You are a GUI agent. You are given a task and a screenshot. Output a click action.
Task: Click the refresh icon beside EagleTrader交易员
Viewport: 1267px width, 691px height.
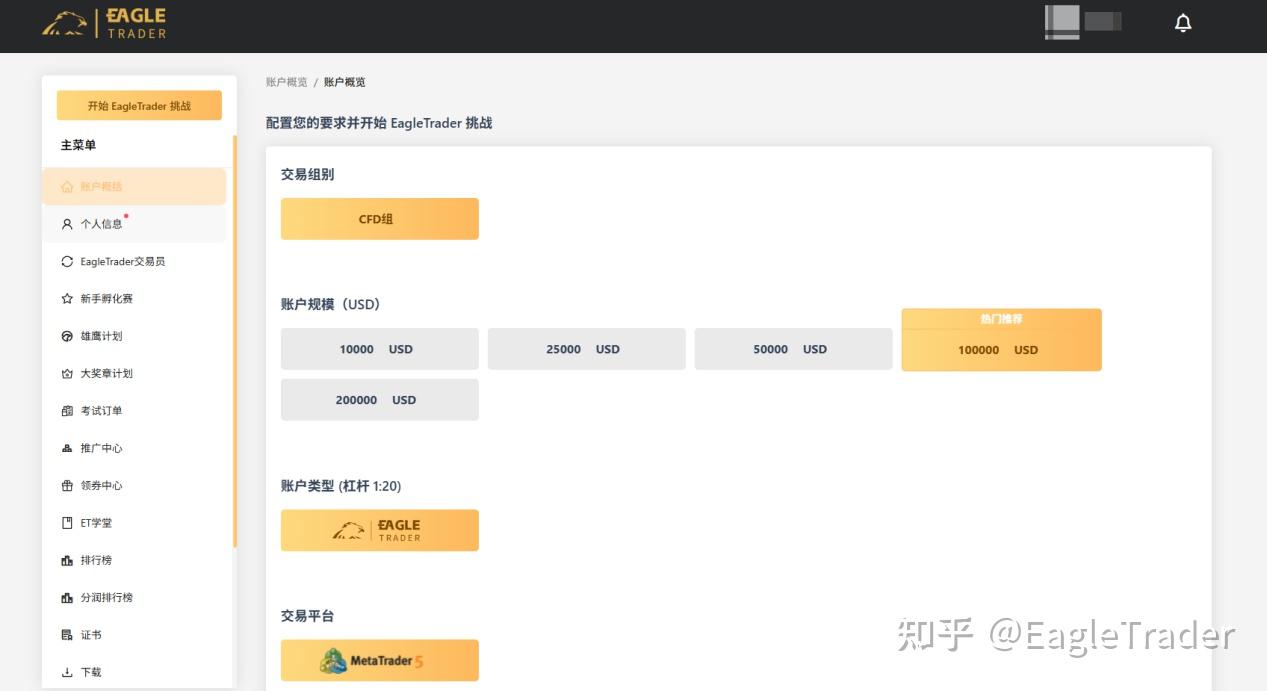point(67,261)
